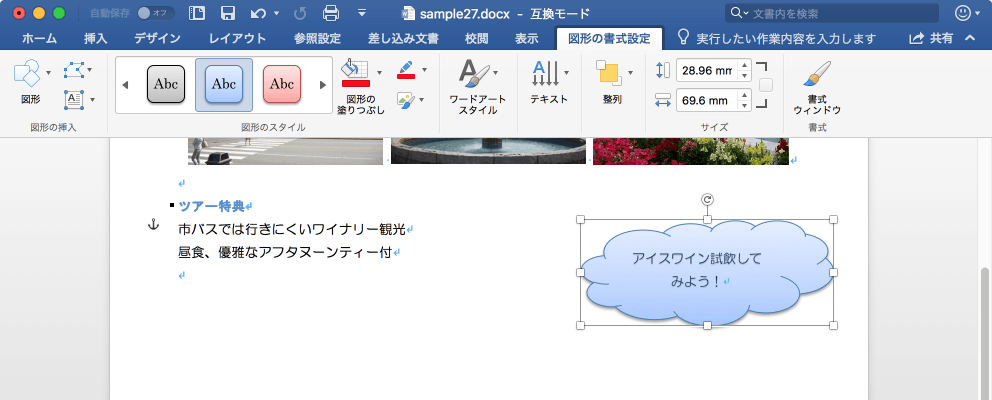Apply the red Abc shape style
992x400 pixels.
click(282, 84)
